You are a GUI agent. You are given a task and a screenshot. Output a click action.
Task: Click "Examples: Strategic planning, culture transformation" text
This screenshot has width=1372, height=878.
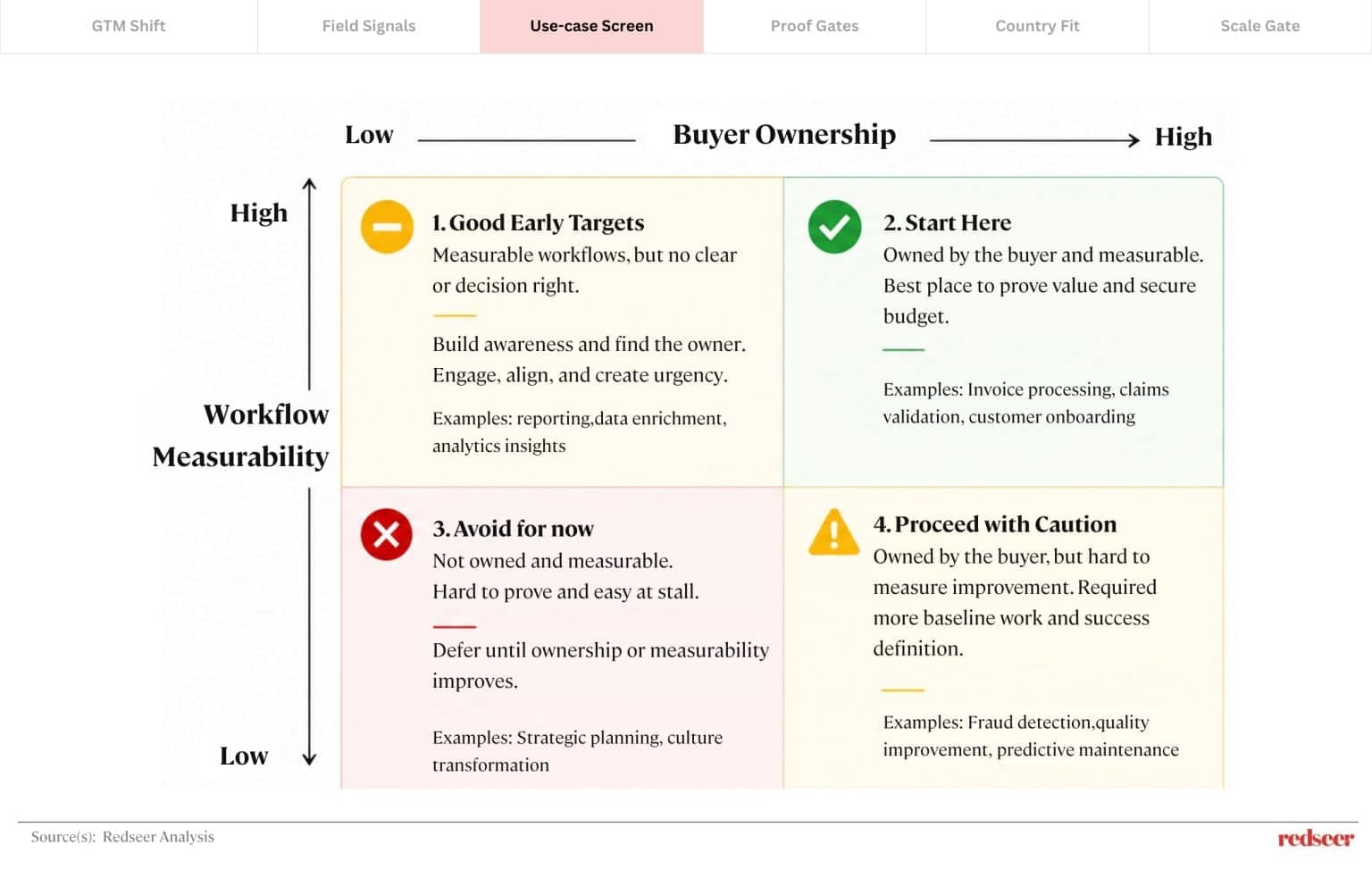[x=578, y=751]
